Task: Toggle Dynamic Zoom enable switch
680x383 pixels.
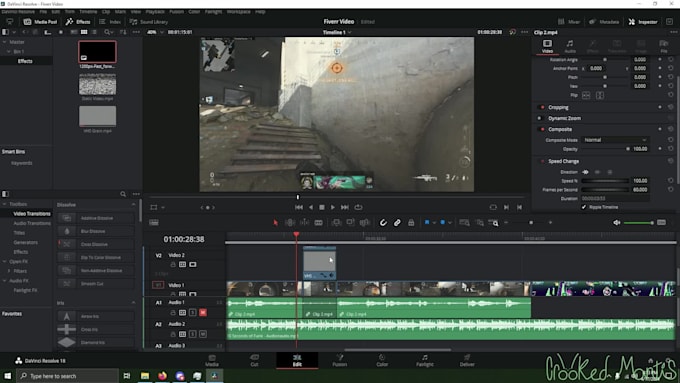Action: tap(540, 118)
